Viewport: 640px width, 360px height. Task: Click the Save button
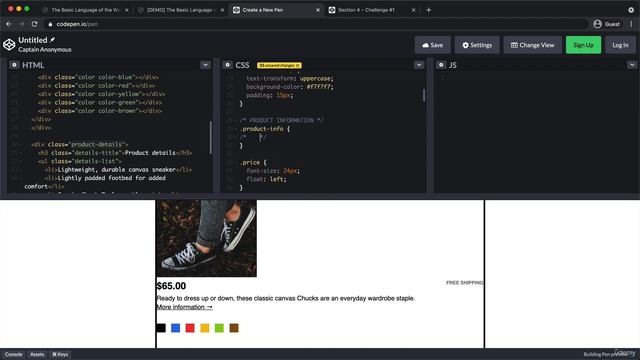click(433, 45)
